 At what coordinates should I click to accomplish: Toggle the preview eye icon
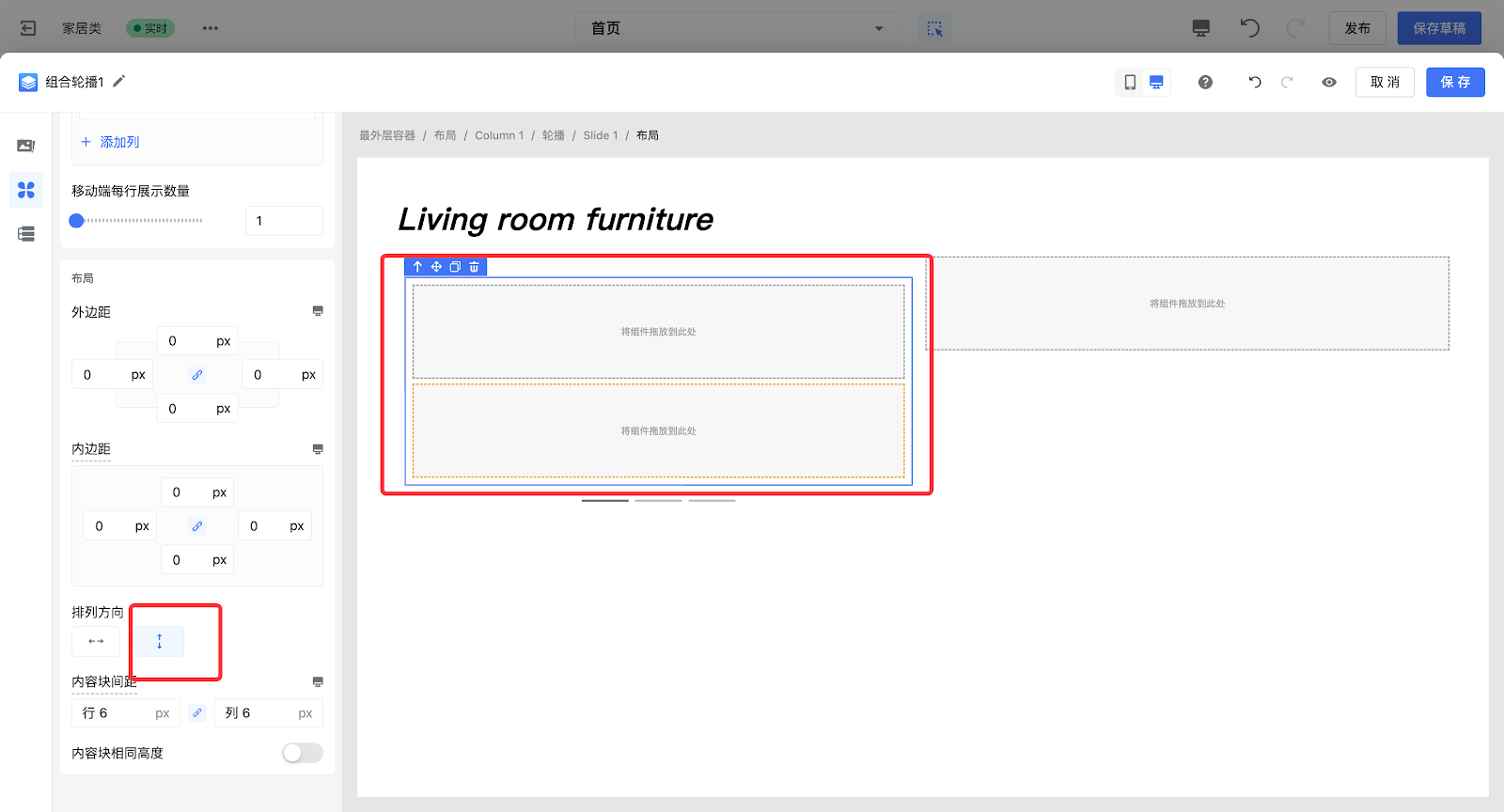click(x=1329, y=83)
